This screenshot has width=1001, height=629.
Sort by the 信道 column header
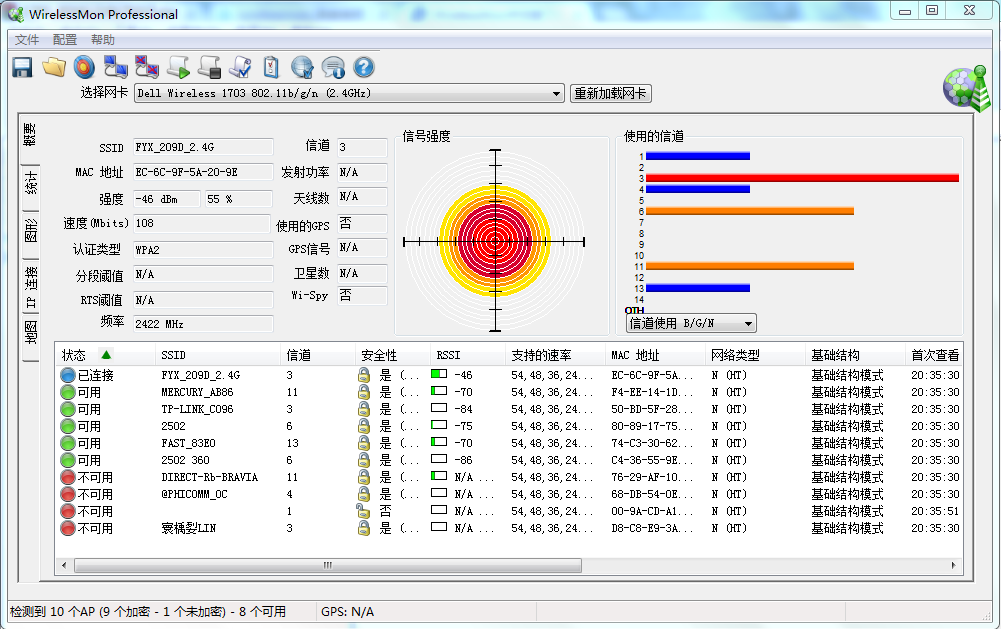pos(317,355)
